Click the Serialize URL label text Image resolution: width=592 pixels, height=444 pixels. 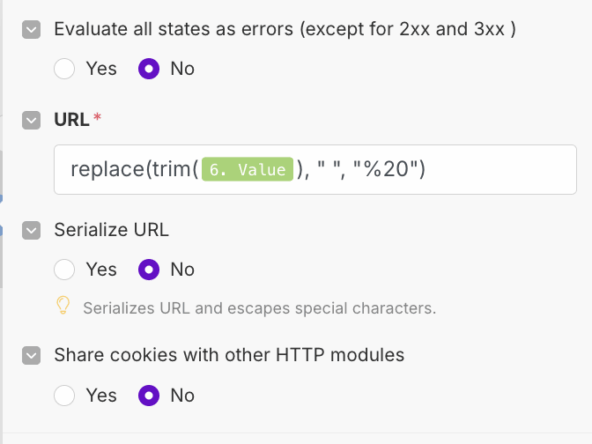click(111, 230)
